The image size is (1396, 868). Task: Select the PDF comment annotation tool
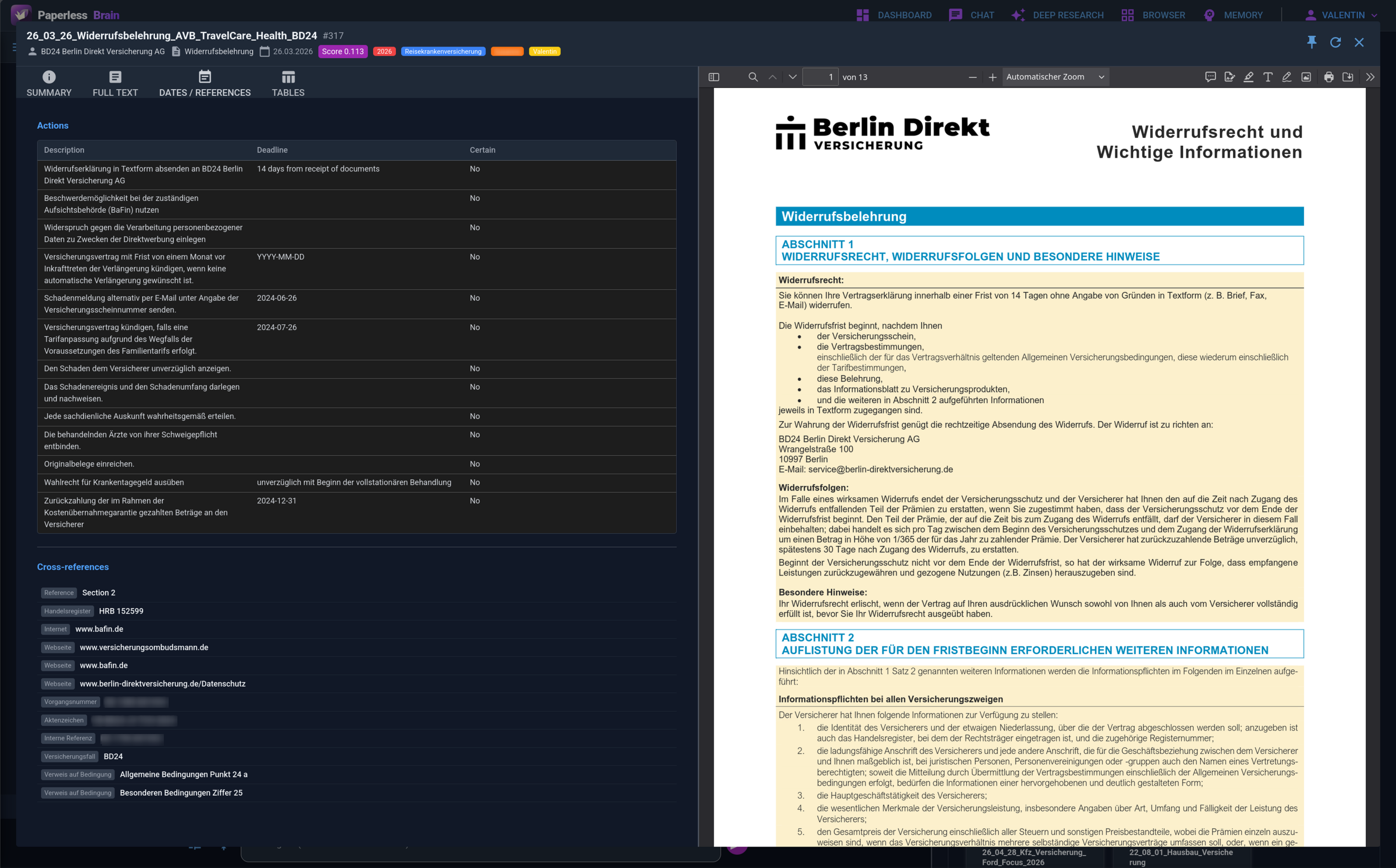[x=1210, y=77]
